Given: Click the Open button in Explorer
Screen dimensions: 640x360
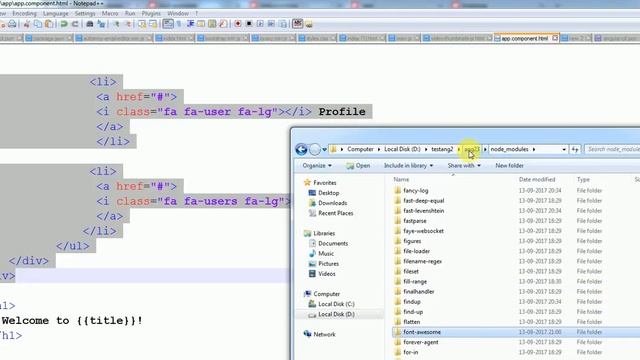Looking at the screenshot, I should (x=358, y=166).
